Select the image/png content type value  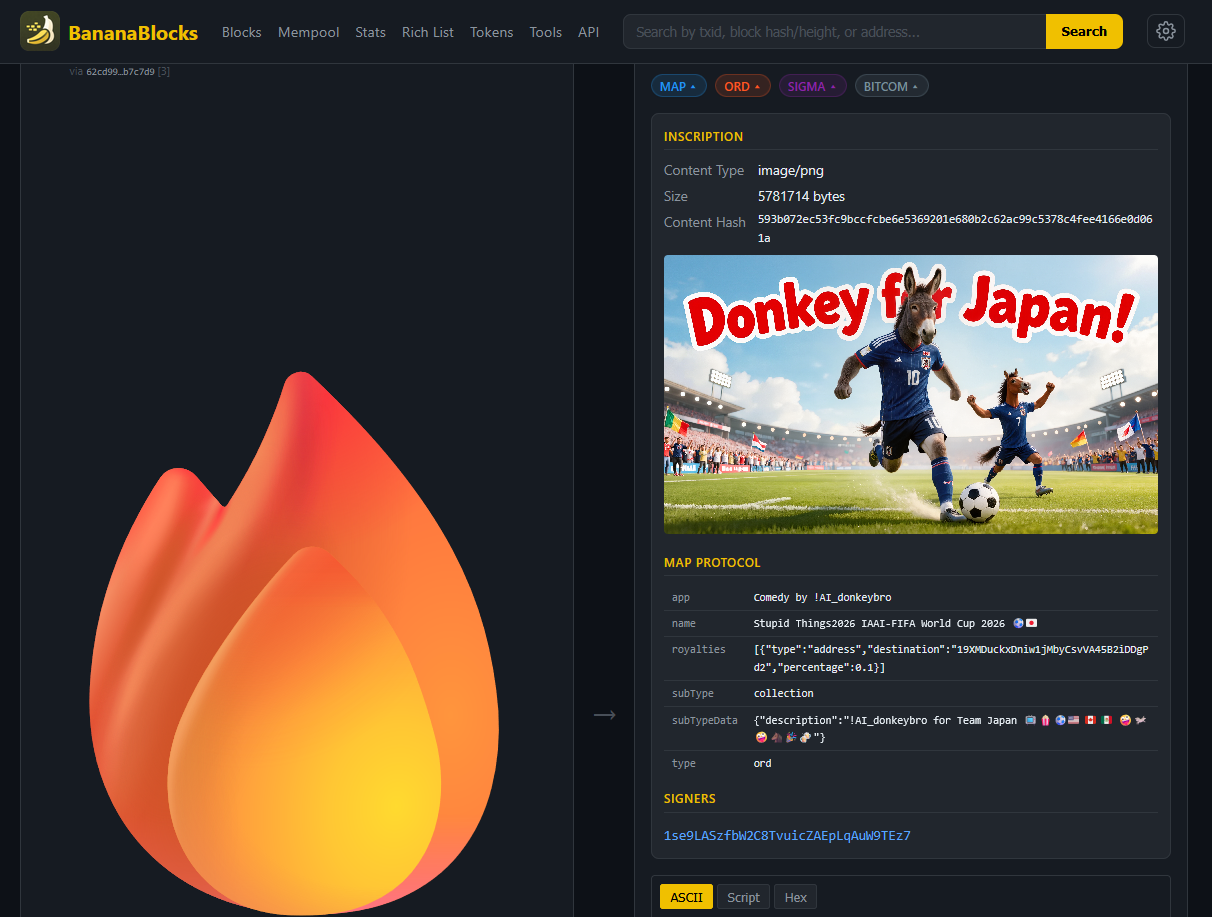[x=791, y=170]
